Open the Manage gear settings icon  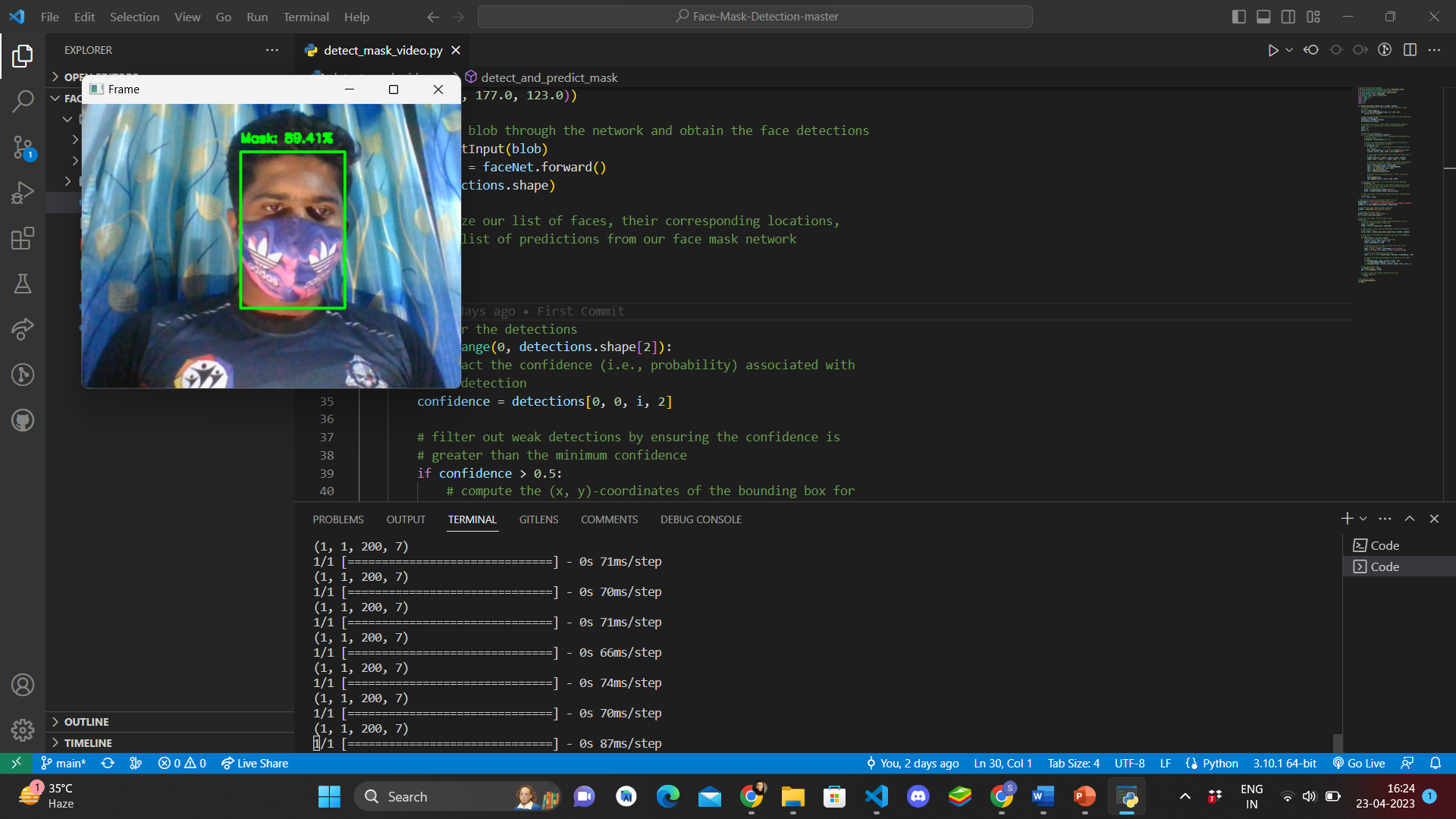click(x=23, y=730)
